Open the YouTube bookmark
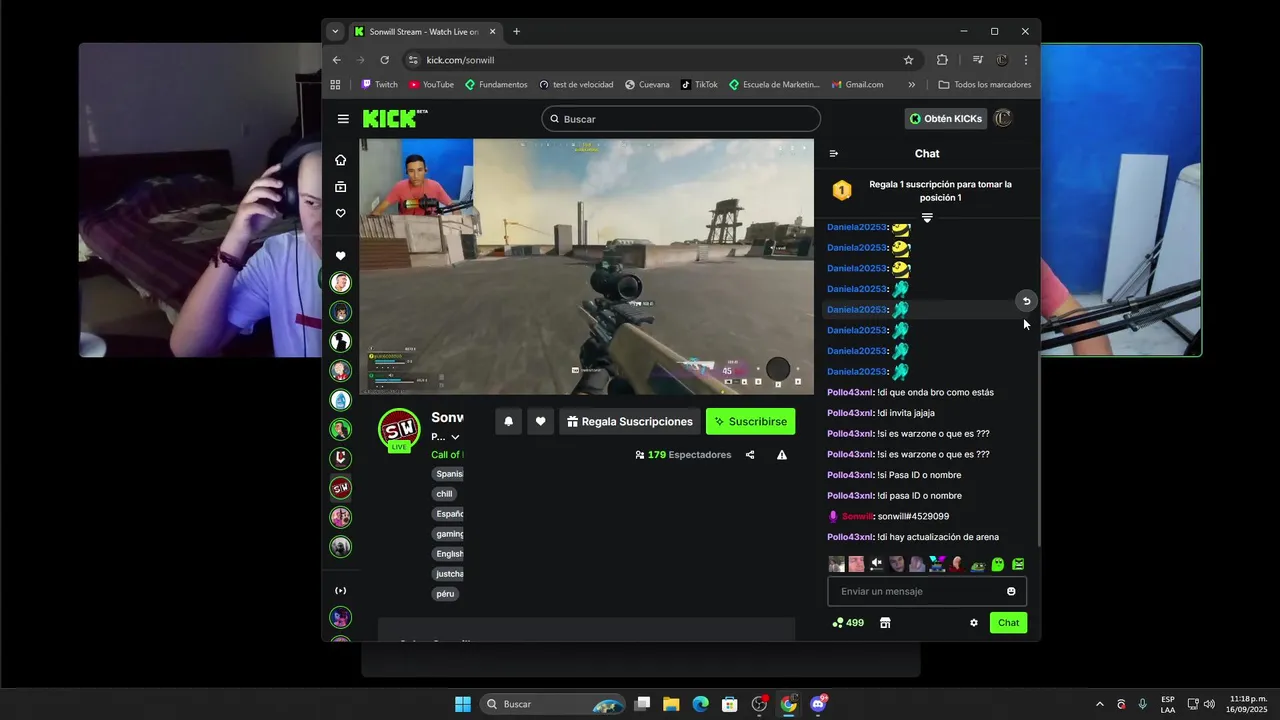This screenshot has height=720, width=1280. pyautogui.click(x=431, y=85)
